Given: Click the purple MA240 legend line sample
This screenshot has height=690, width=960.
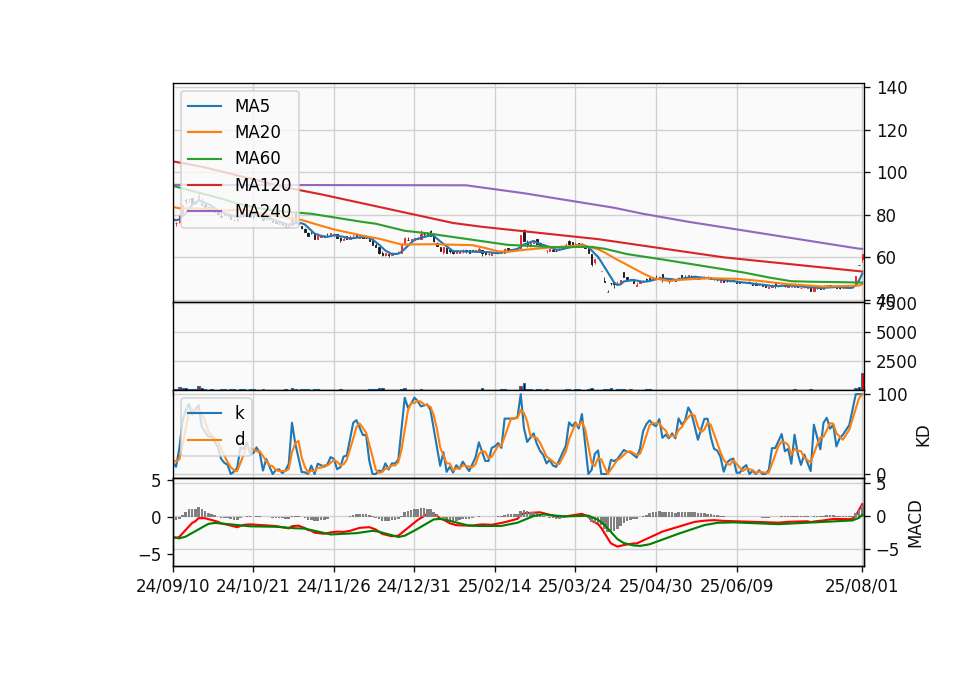Looking at the screenshot, I should 204,211.
